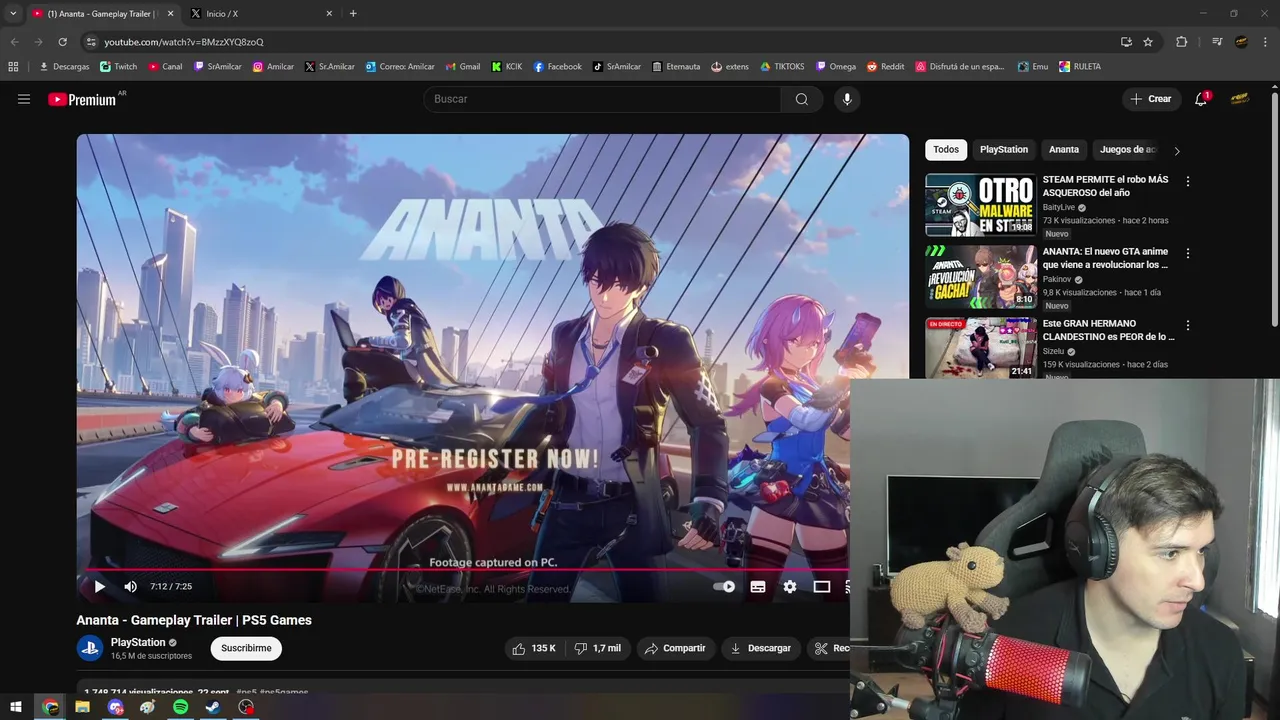Click the page vertical scrollbar
The image size is (1280, 720).
[x=1274, y=209]
